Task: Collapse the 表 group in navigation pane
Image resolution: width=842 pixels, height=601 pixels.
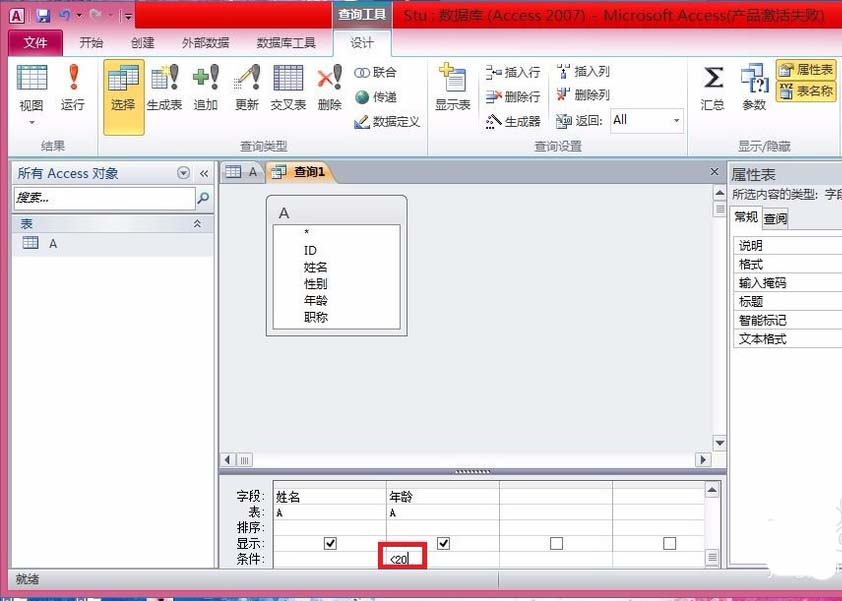Action: 197,223
